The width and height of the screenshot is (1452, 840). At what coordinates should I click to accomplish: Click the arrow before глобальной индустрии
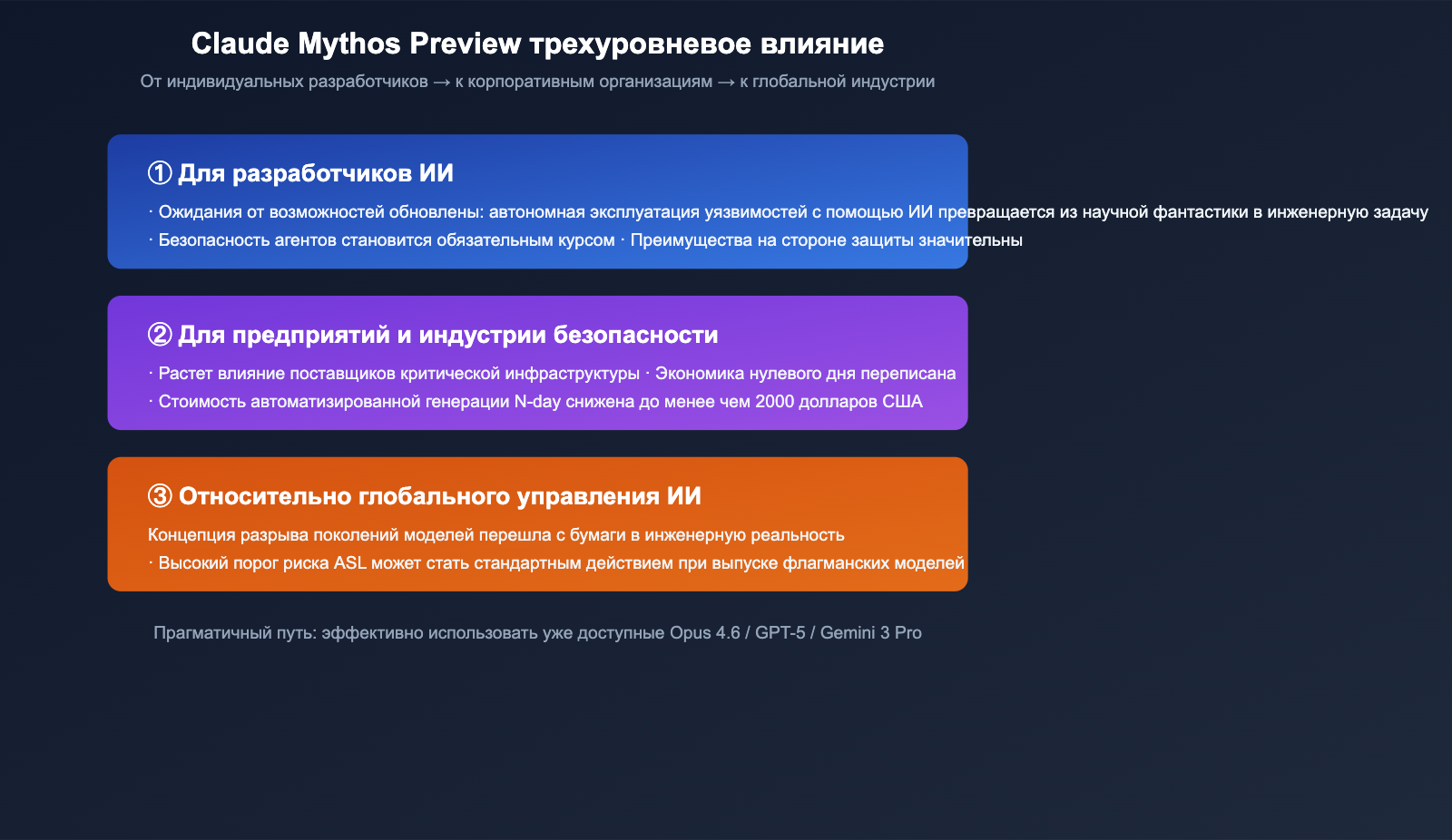point(724,82)
